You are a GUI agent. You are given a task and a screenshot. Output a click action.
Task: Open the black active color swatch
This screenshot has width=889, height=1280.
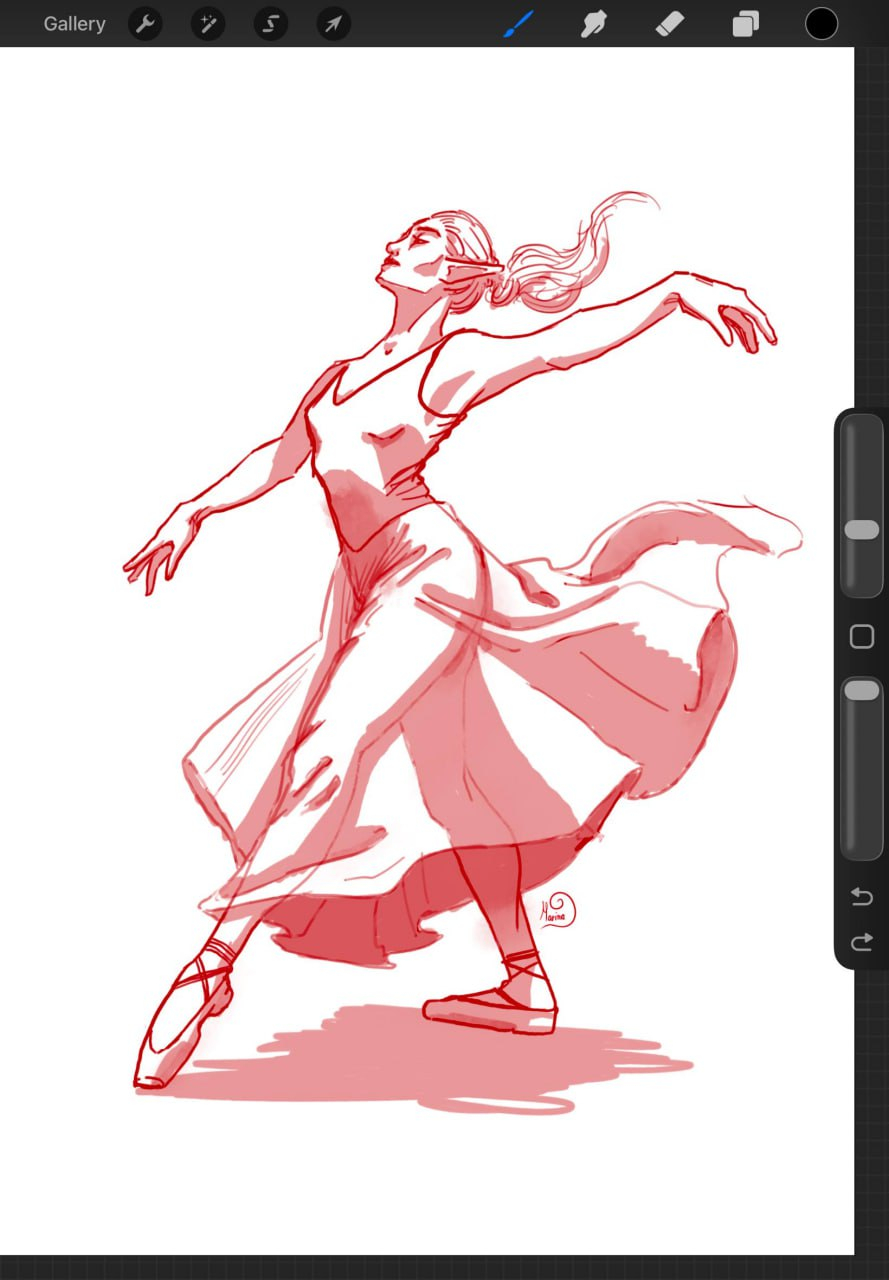pyautogui.click(x=821, y=24)
